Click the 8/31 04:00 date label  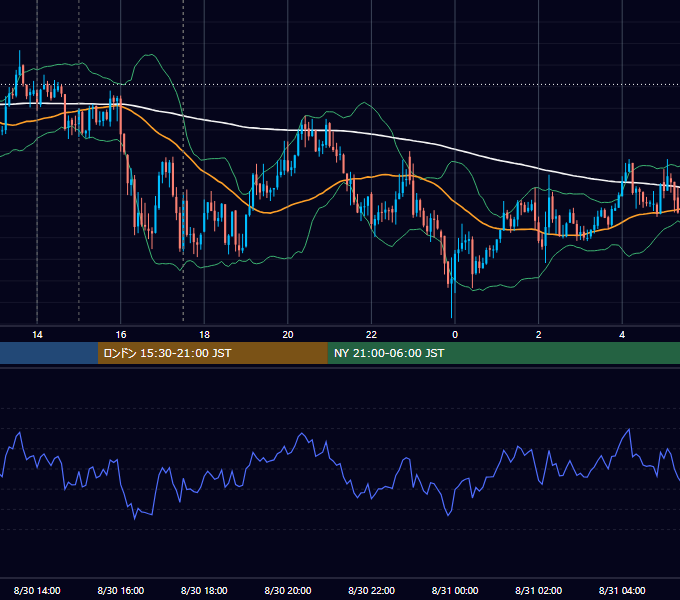622,590
